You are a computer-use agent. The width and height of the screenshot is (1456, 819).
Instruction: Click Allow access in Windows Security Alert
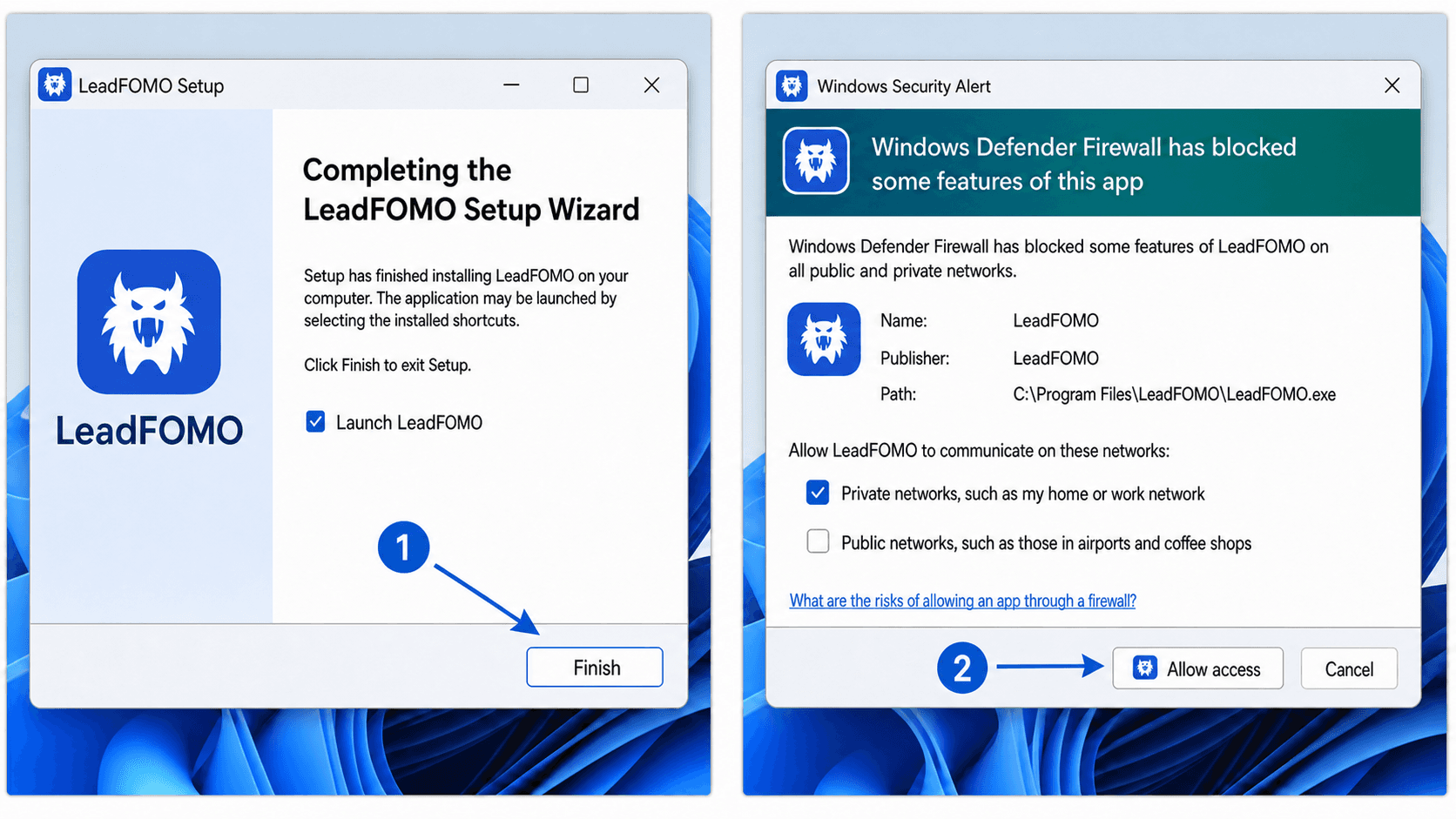tap(1197, 668)
